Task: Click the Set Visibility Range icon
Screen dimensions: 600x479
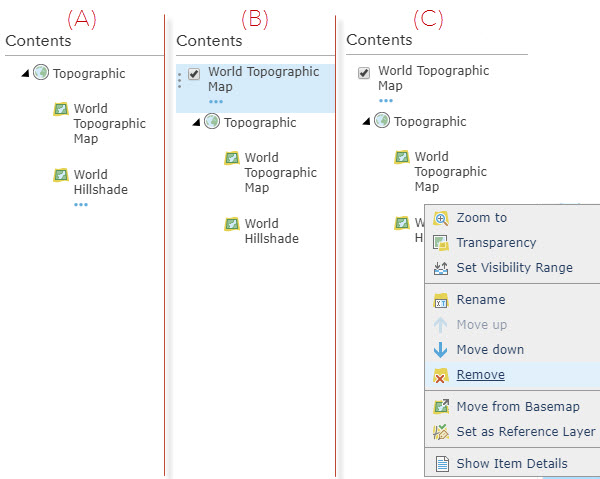Action: click(x=441, y=268)
